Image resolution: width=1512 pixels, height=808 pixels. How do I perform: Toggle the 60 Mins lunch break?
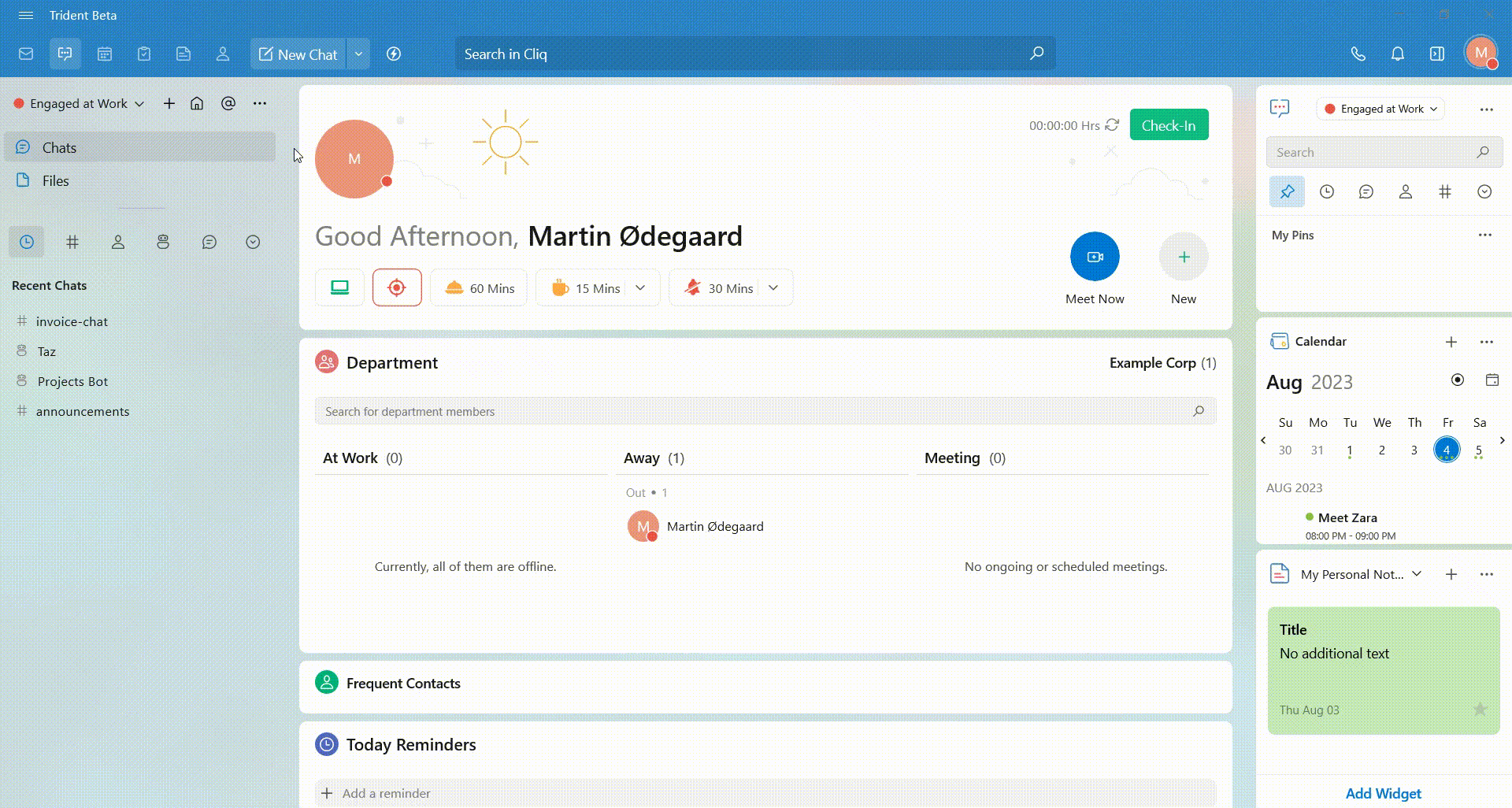[479, 288]
